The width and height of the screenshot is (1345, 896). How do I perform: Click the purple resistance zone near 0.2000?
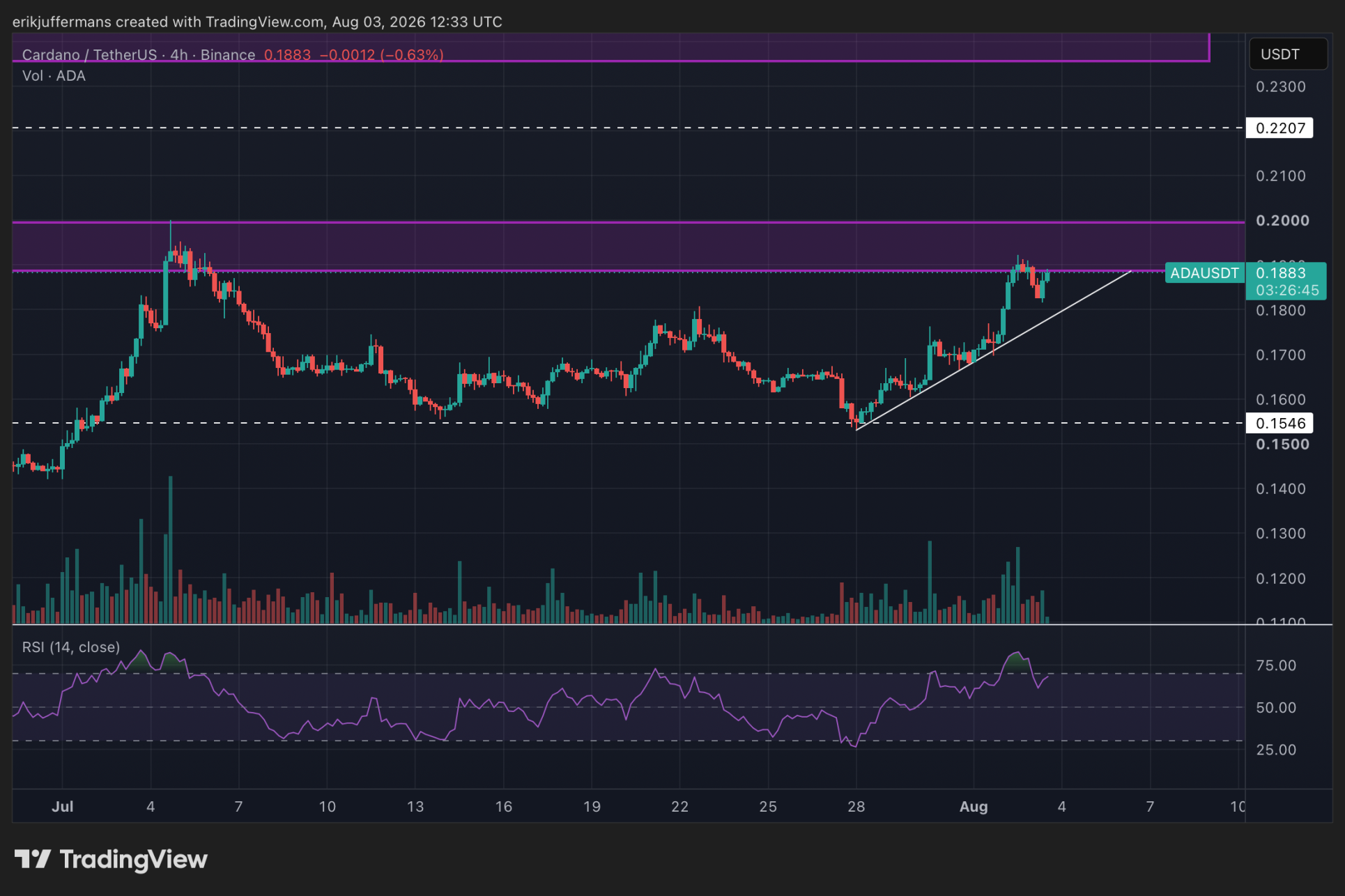[627, 246]
